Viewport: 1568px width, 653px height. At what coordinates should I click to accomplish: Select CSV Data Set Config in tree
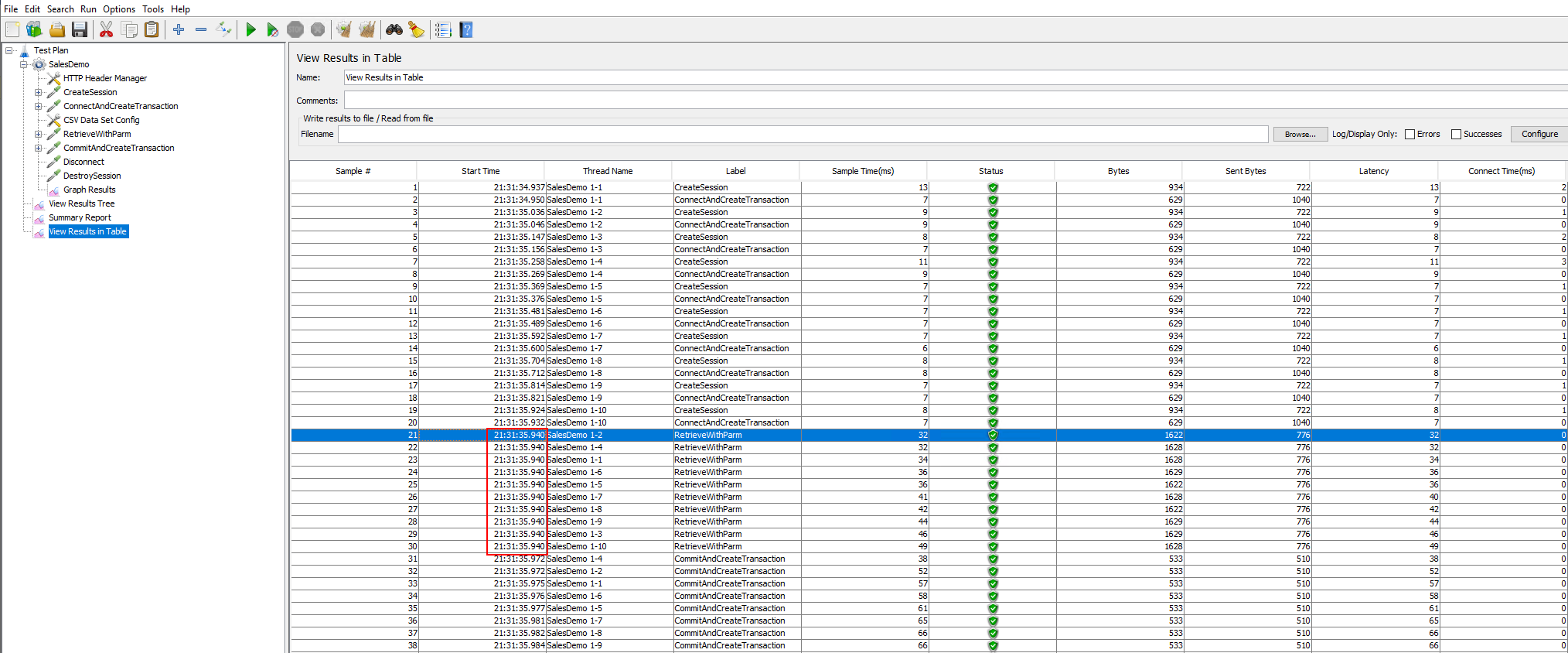101,120
